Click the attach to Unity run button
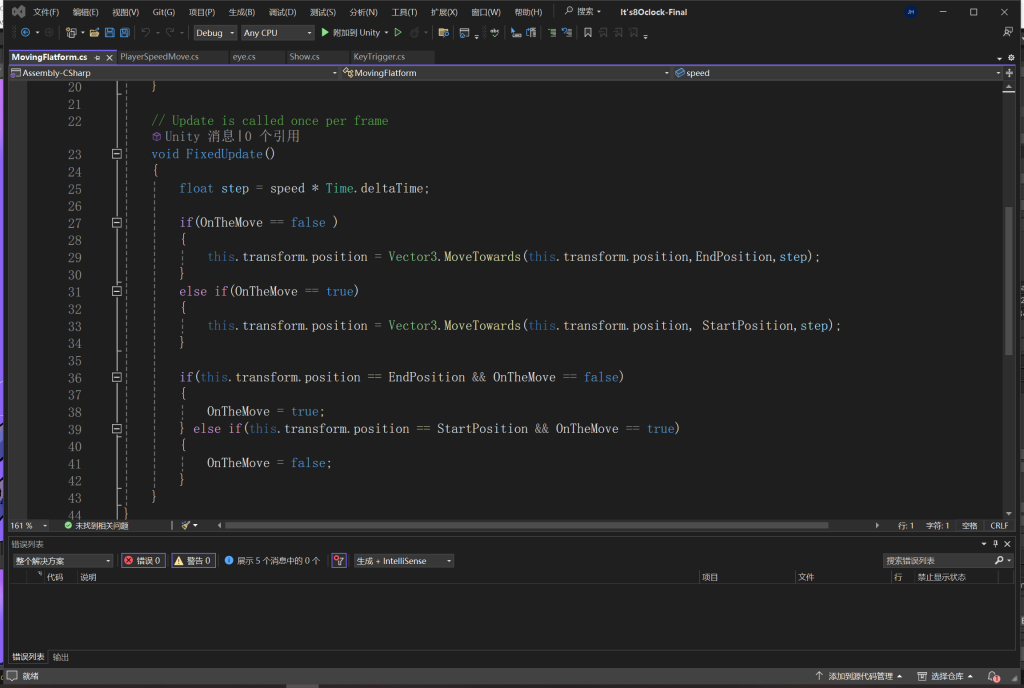The height and width of the screenshot is (688, 1024). click(x=350, y=33)
